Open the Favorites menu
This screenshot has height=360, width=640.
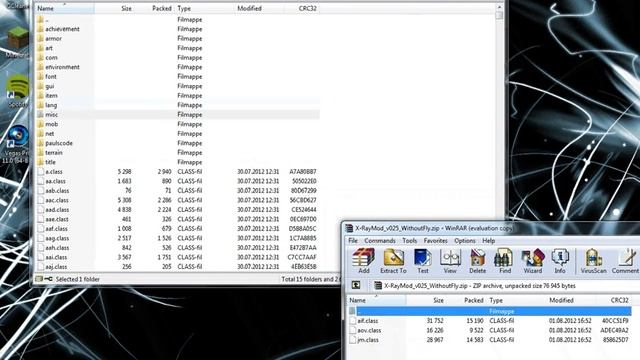click(436, 241)
